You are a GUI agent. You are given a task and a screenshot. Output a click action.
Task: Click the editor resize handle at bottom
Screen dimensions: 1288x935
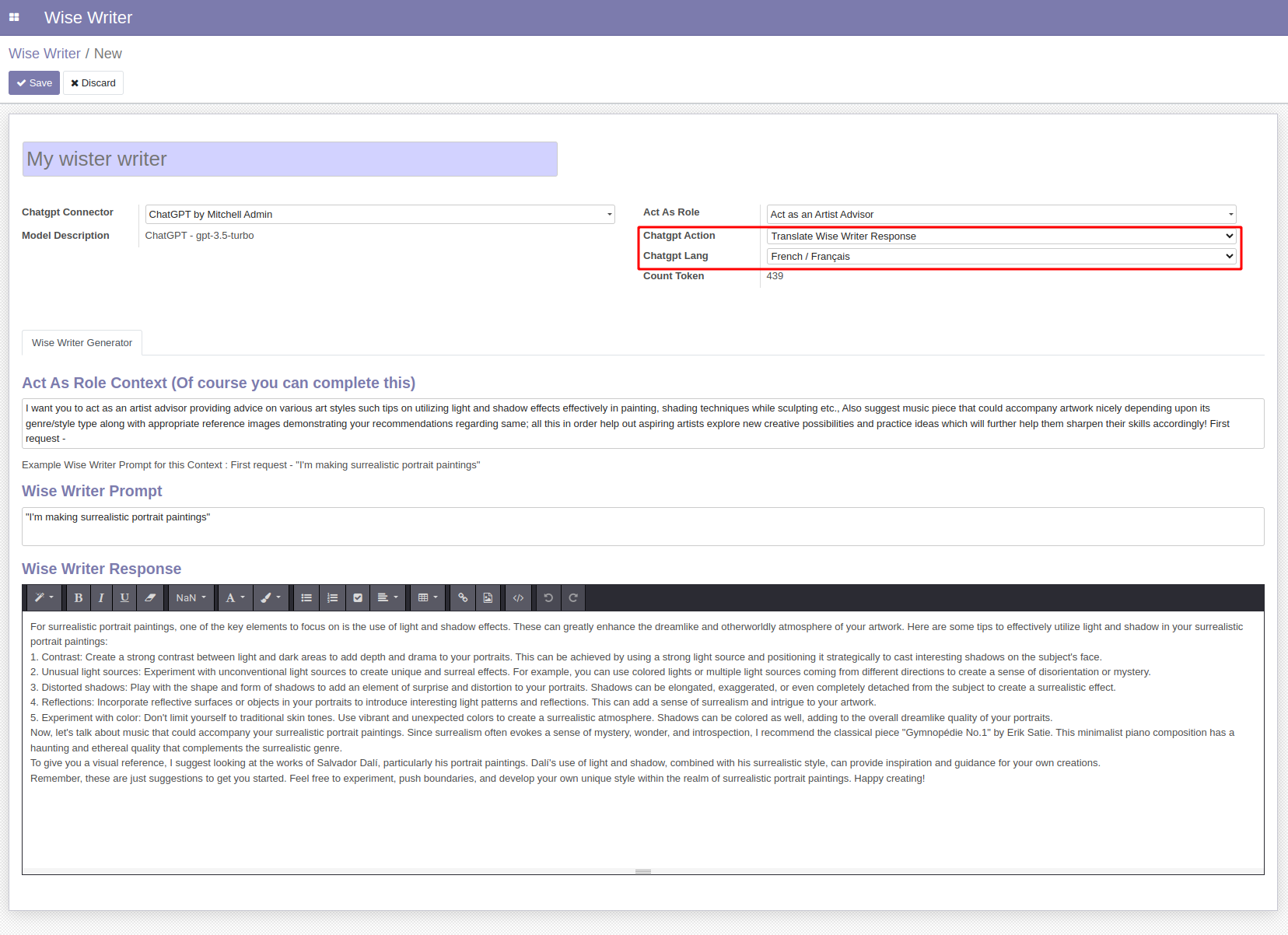click(643, 871)
